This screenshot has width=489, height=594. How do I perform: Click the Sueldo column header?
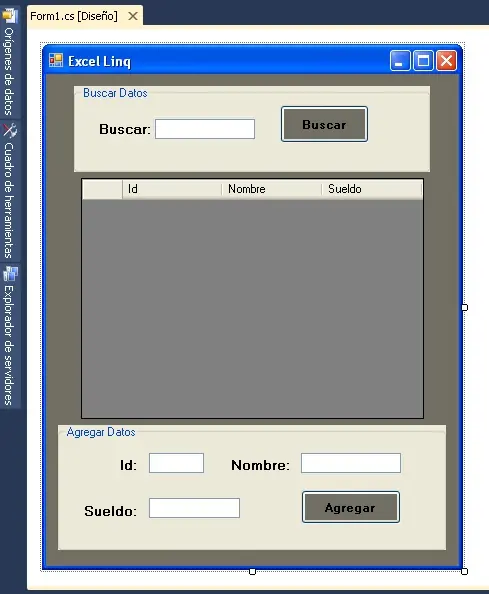pos(372,189)
